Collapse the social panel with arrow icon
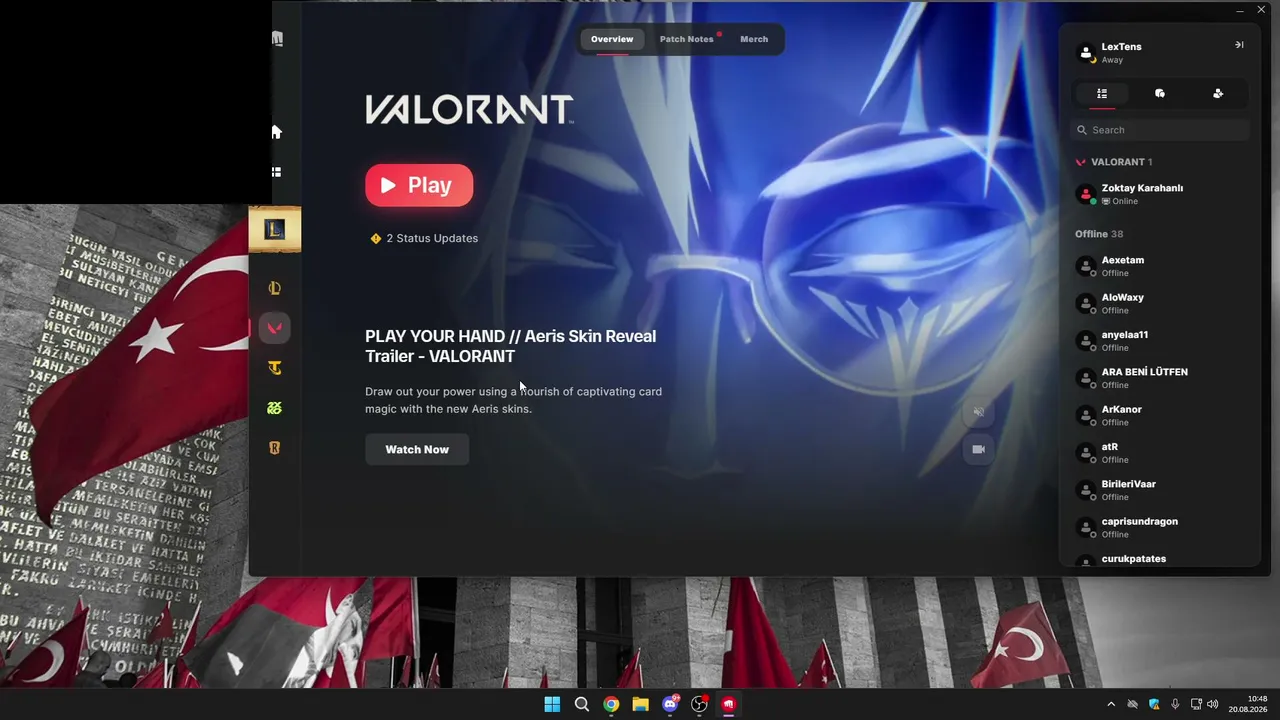This screenshot has width=1280, height=720. tap(1239, 45)
